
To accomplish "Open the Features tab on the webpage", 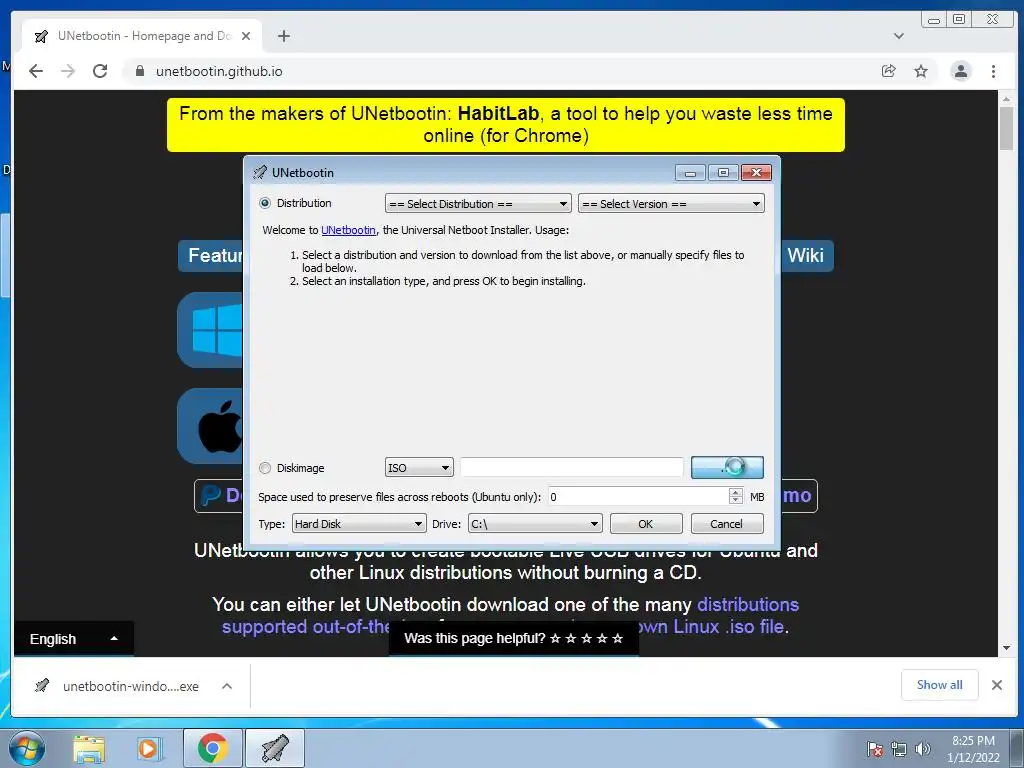I will [x=211, y=255].
